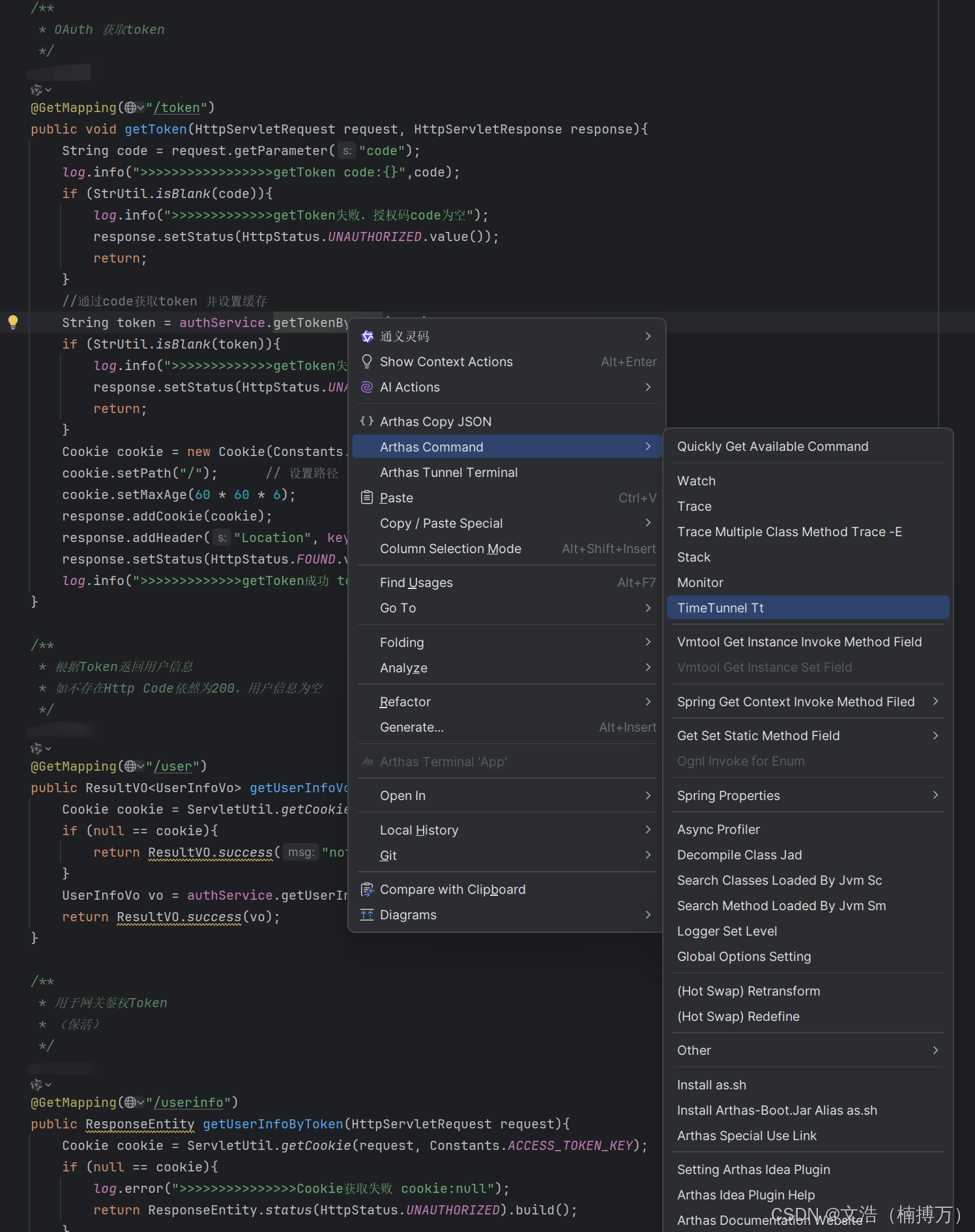Open Global Options Setting

point(808,956)
